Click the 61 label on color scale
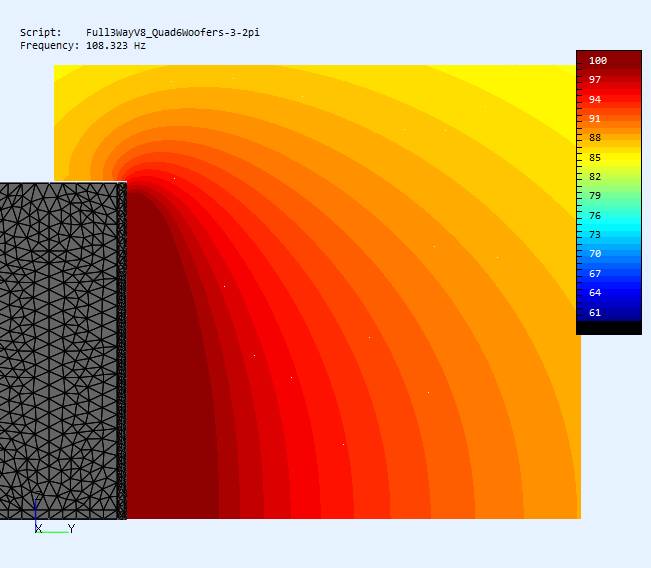 click(595, 313)
